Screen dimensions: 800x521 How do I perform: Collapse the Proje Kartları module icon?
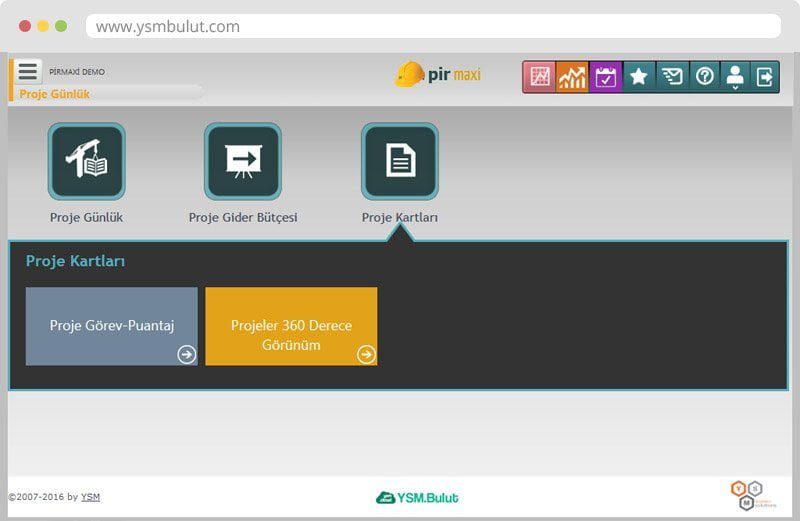tap(400, 161)
